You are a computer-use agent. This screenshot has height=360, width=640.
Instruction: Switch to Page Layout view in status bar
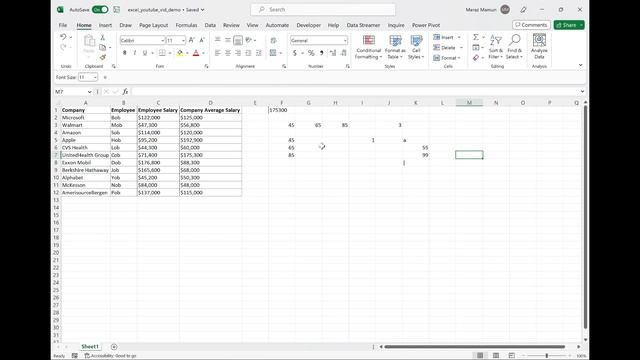[496, 356]
